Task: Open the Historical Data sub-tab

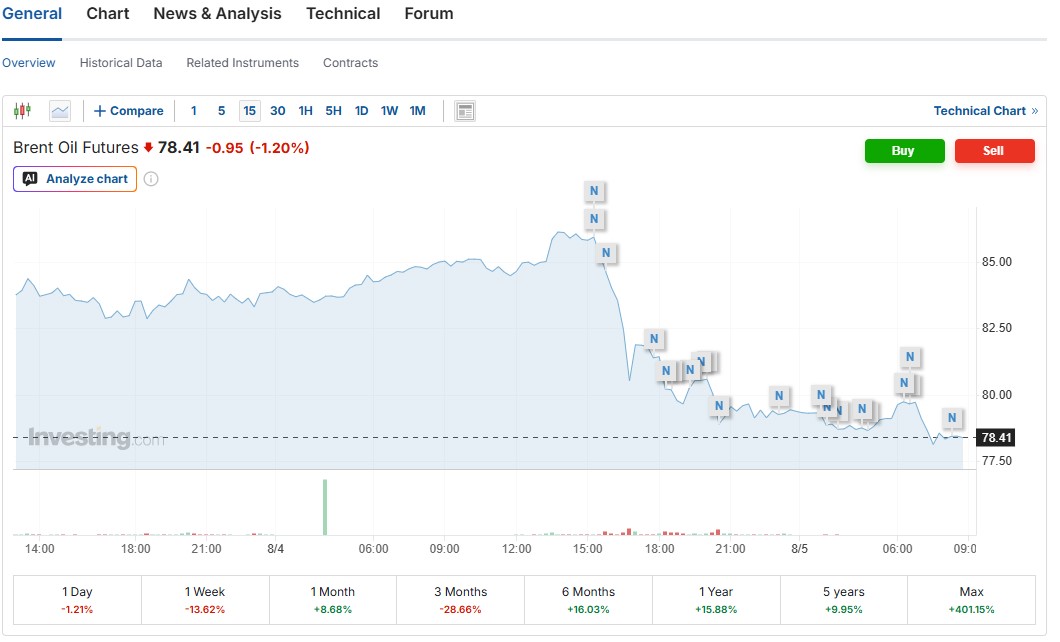Action: point(121,63)
